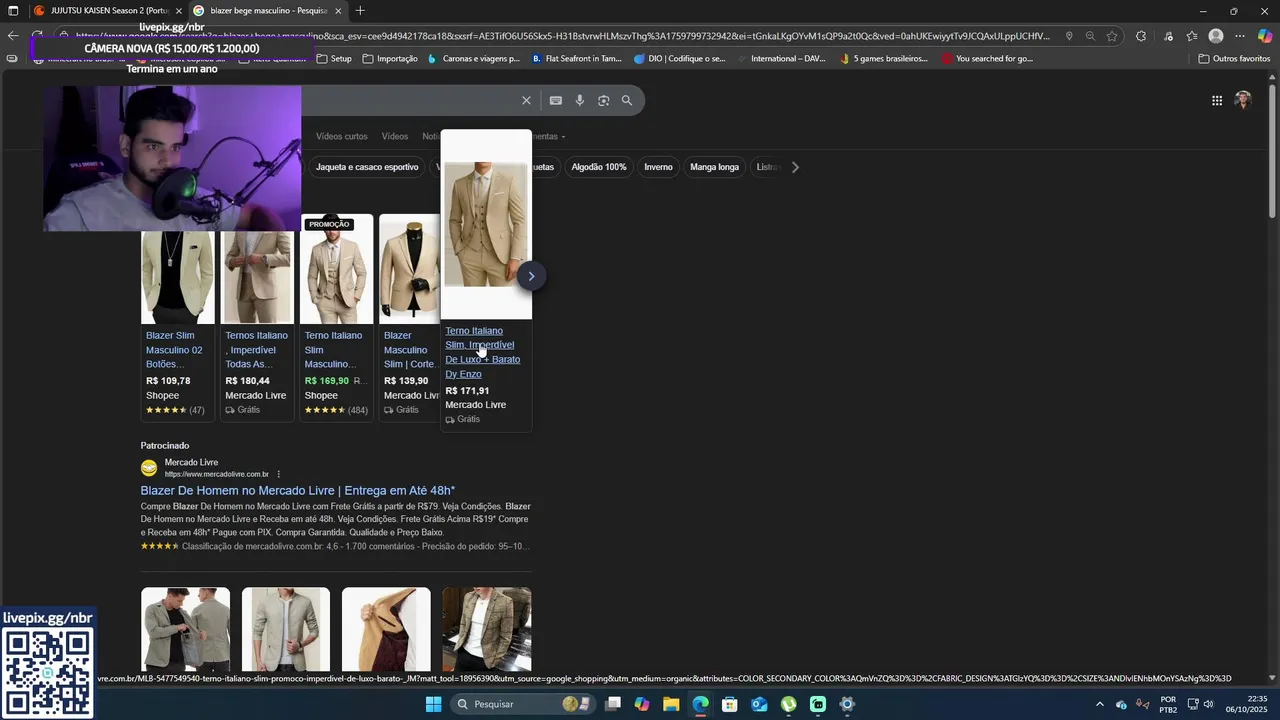This screenshot has width=1280, height=720.
Task: Clear the Google search box with X
Action: click(x=526, y=100)
